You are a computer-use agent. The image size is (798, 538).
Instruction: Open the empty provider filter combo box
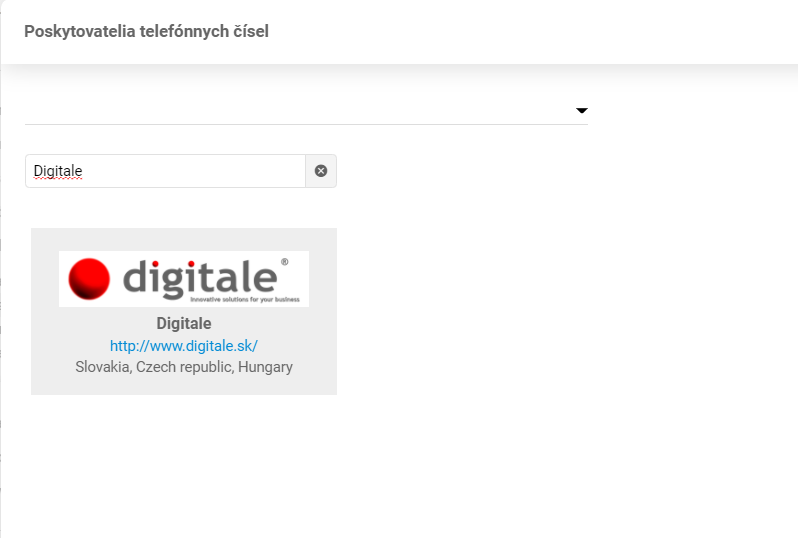[300, 110]
